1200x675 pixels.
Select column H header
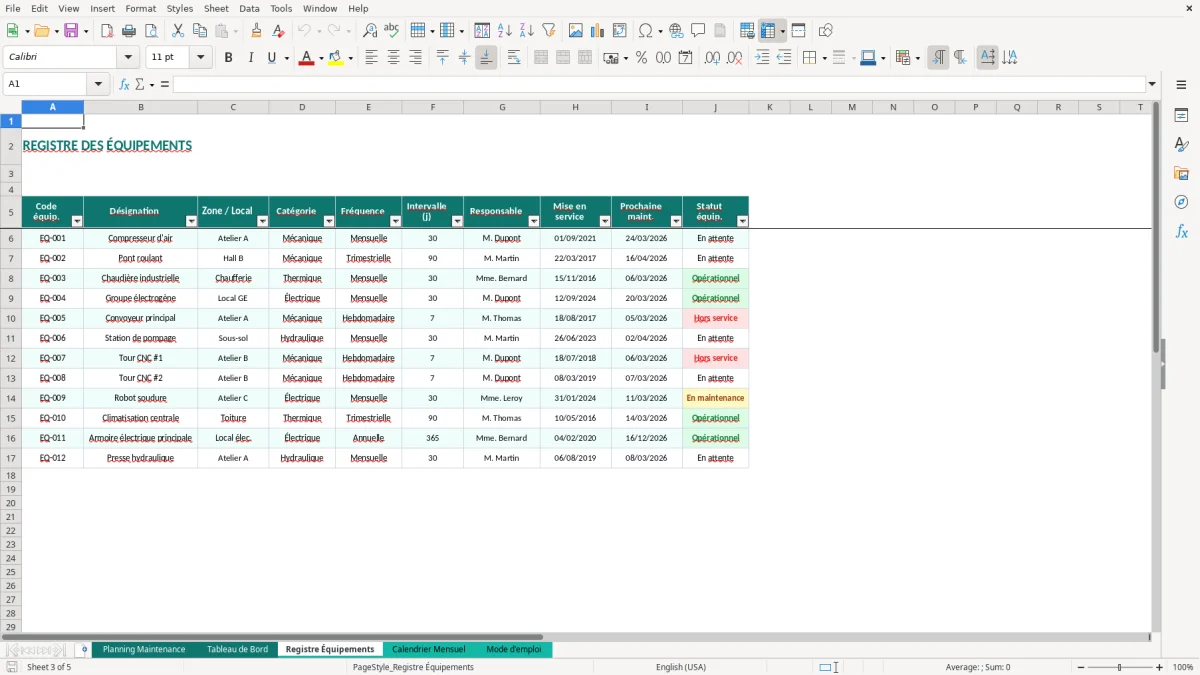point(575,107)
